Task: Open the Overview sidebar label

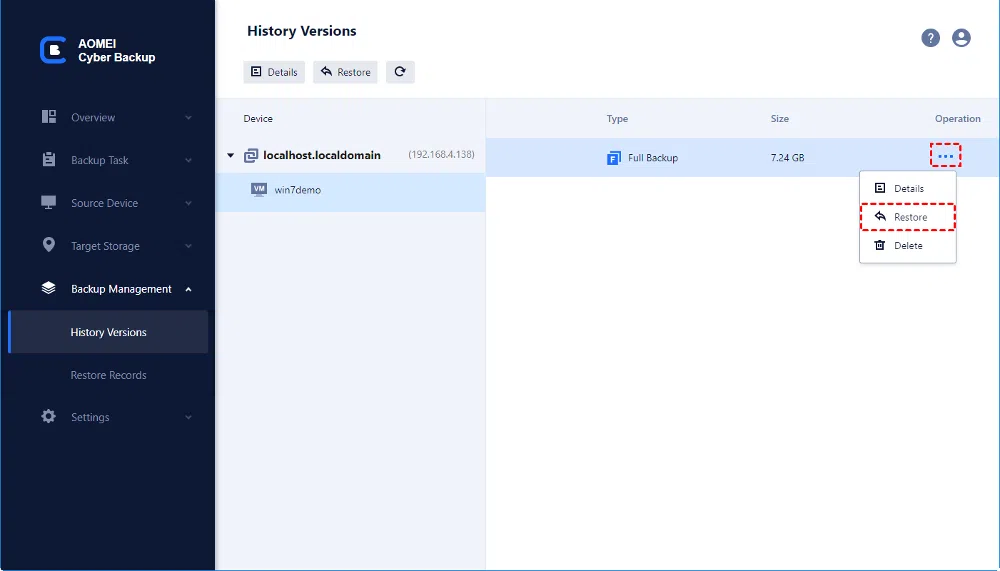Action: pos(93,117)
